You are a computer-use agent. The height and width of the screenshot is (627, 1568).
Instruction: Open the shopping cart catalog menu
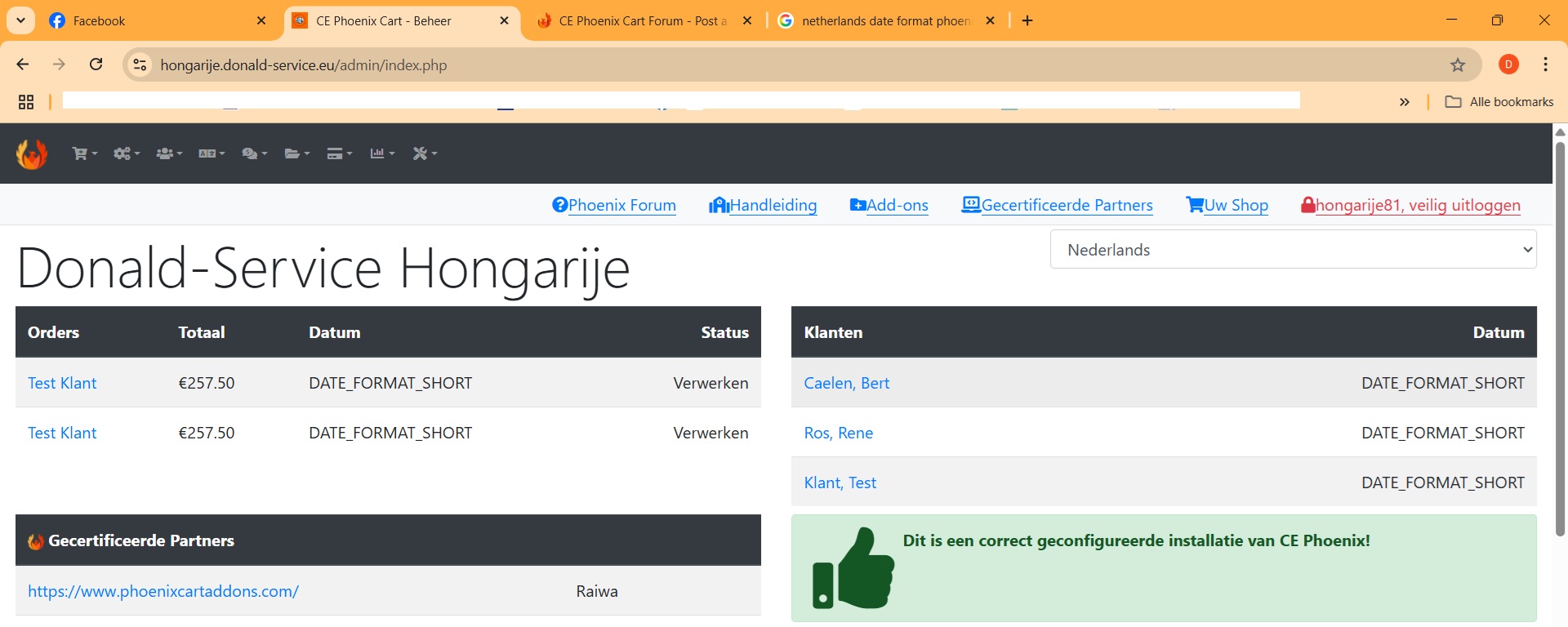click(x=85, y=153)
